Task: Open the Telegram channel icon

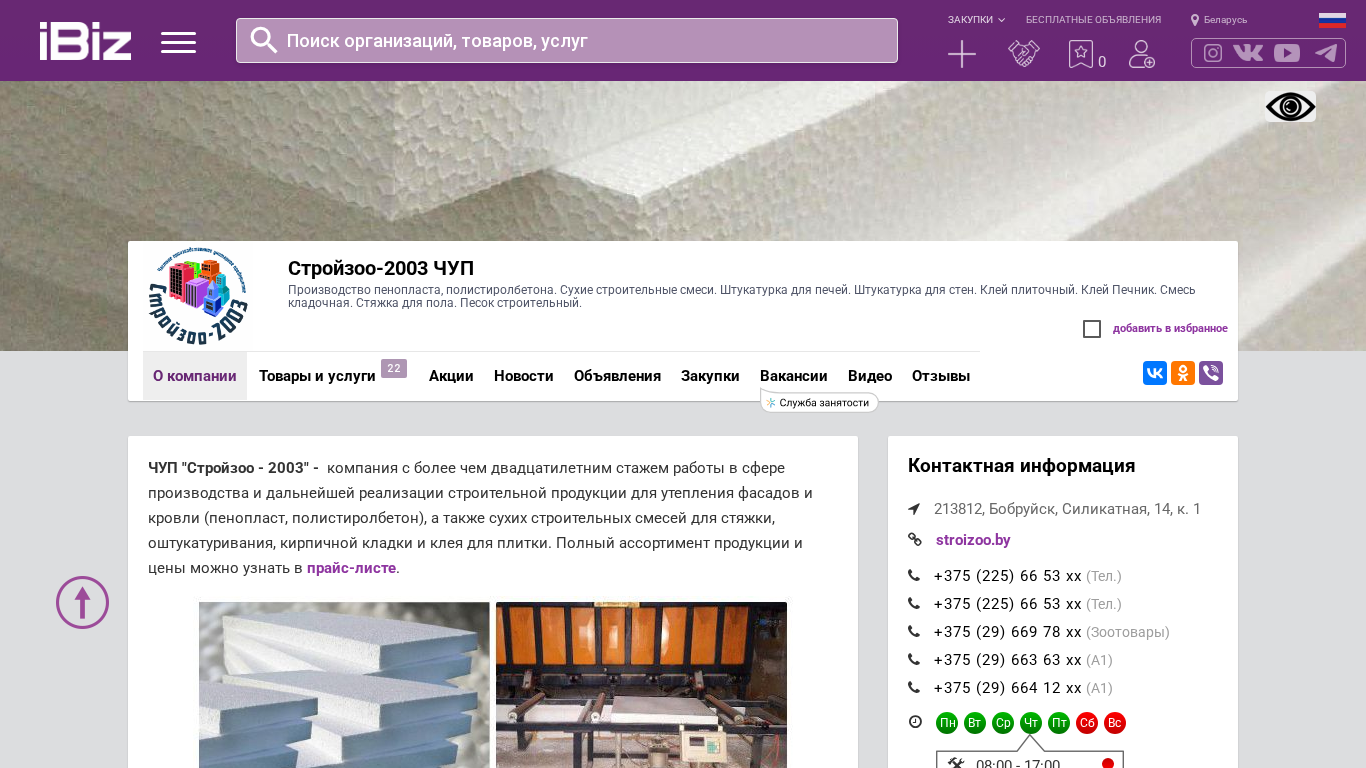Action: point(1326,53)
